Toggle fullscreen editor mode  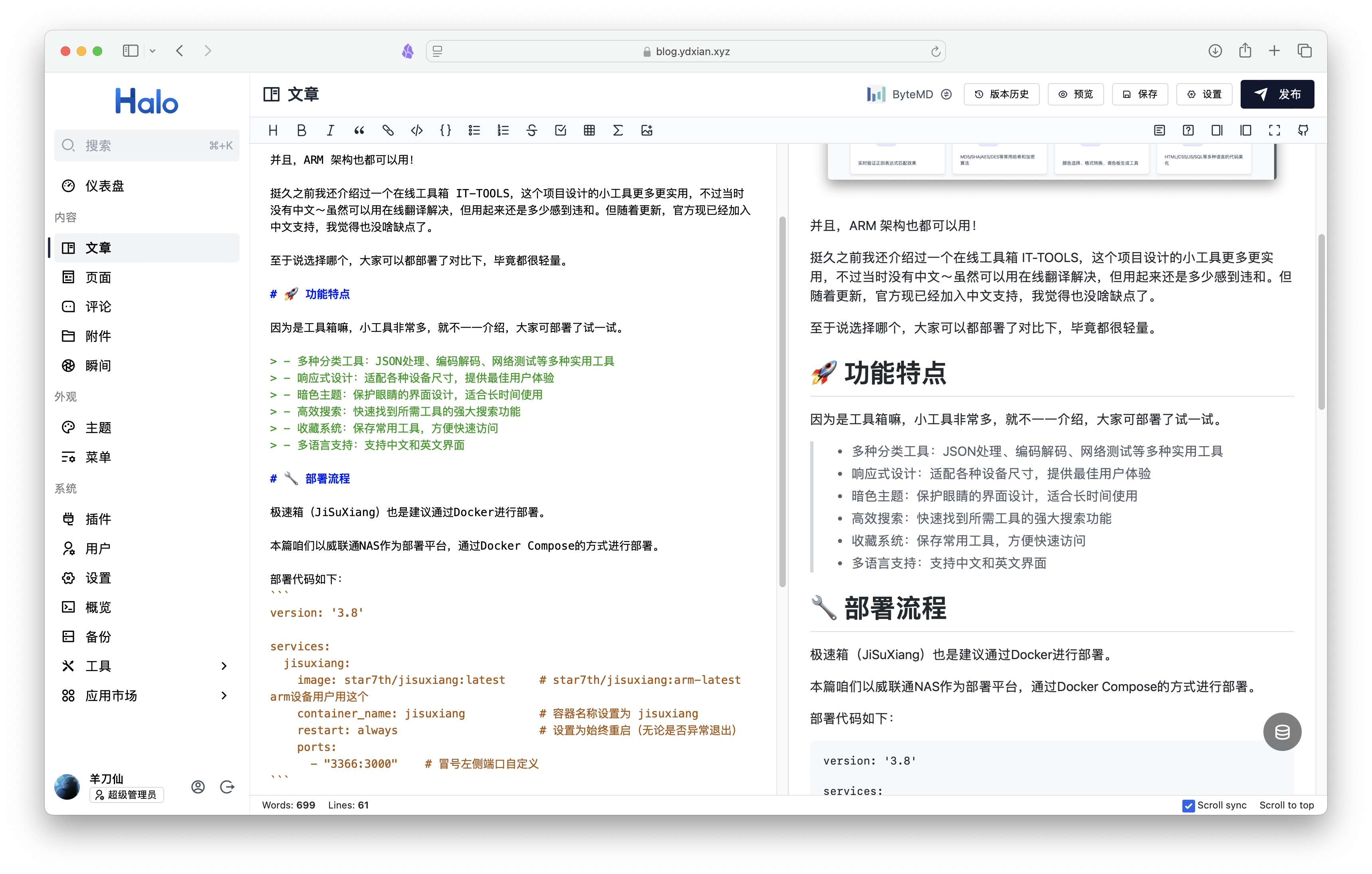tap(1275, 131)
